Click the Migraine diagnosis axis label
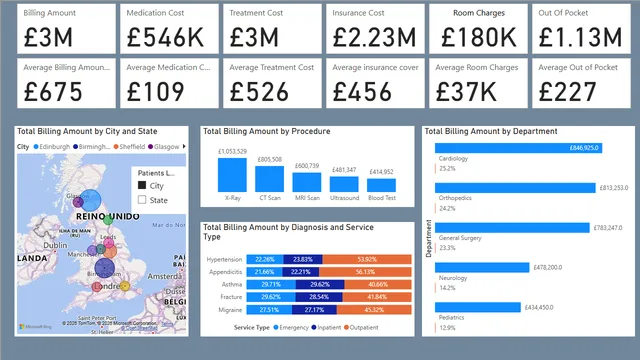 (230, 310)
